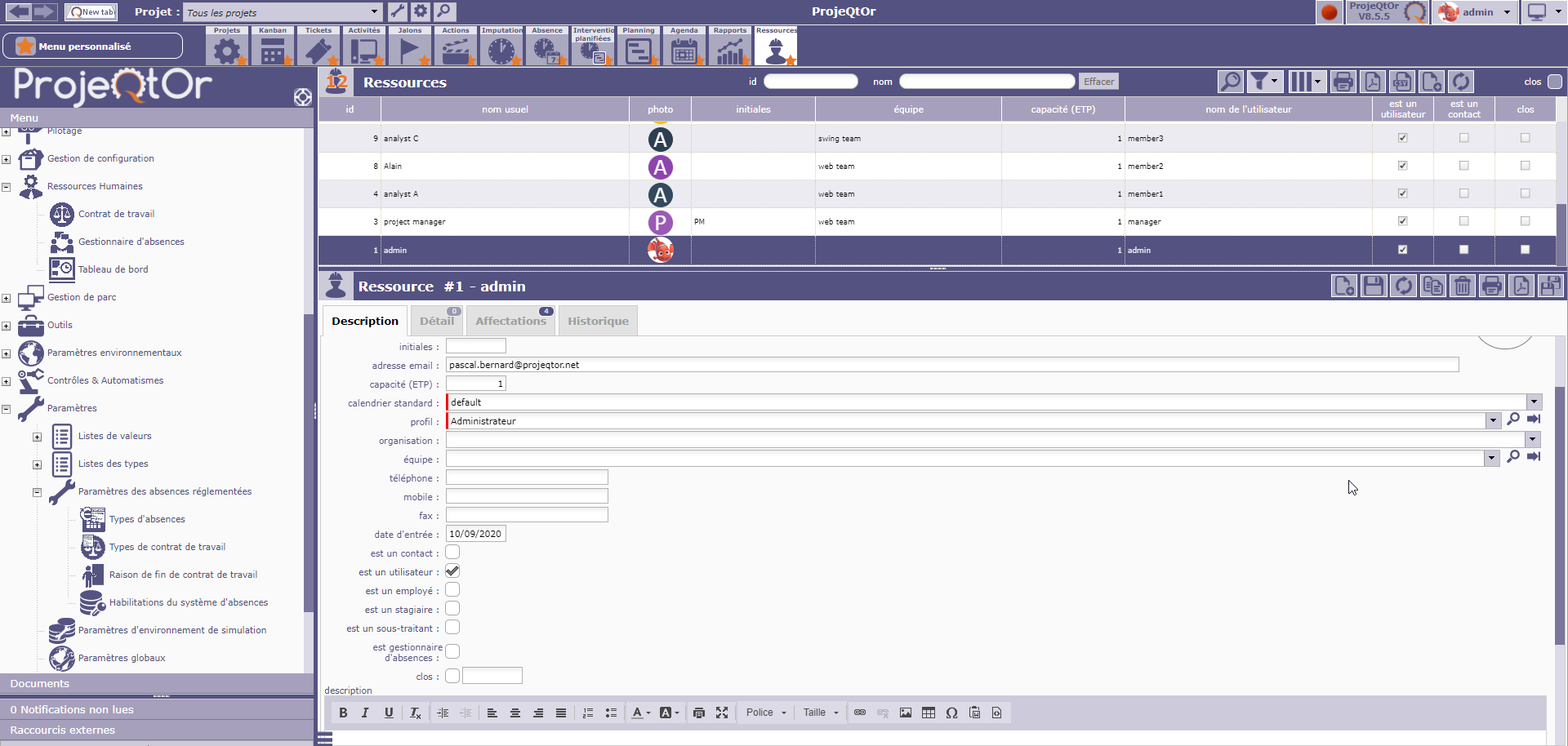Expand the 'Gestion de parc' menu node

(x=7, y=298)
